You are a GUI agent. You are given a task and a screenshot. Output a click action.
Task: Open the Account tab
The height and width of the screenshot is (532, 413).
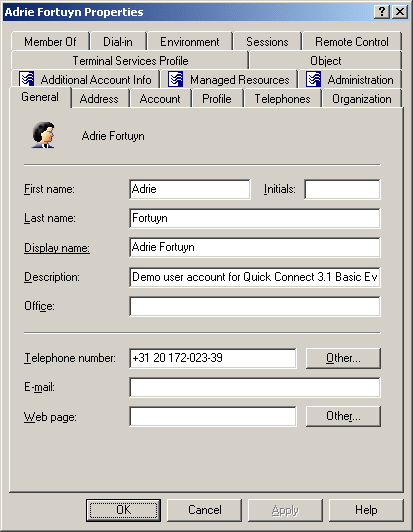tap(160, 99)
